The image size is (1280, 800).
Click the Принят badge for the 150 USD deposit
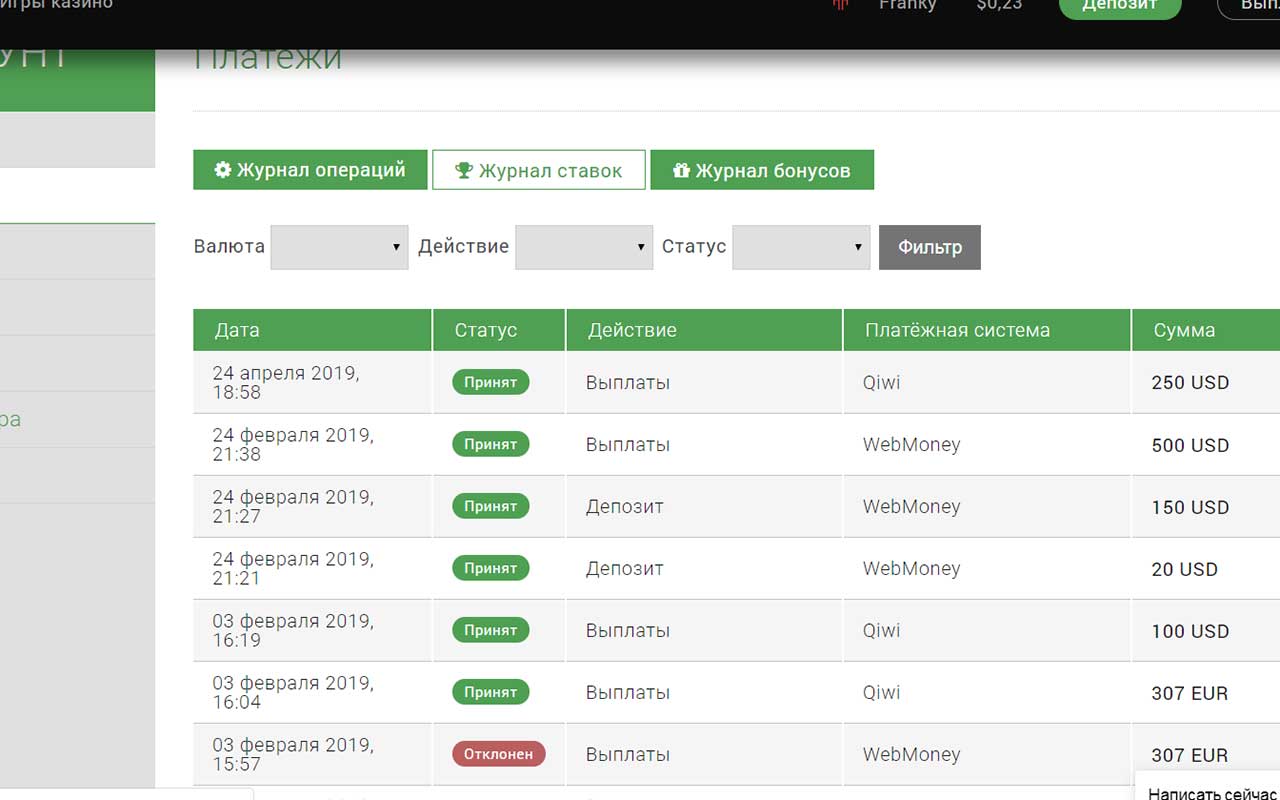(x=491, y=506)
